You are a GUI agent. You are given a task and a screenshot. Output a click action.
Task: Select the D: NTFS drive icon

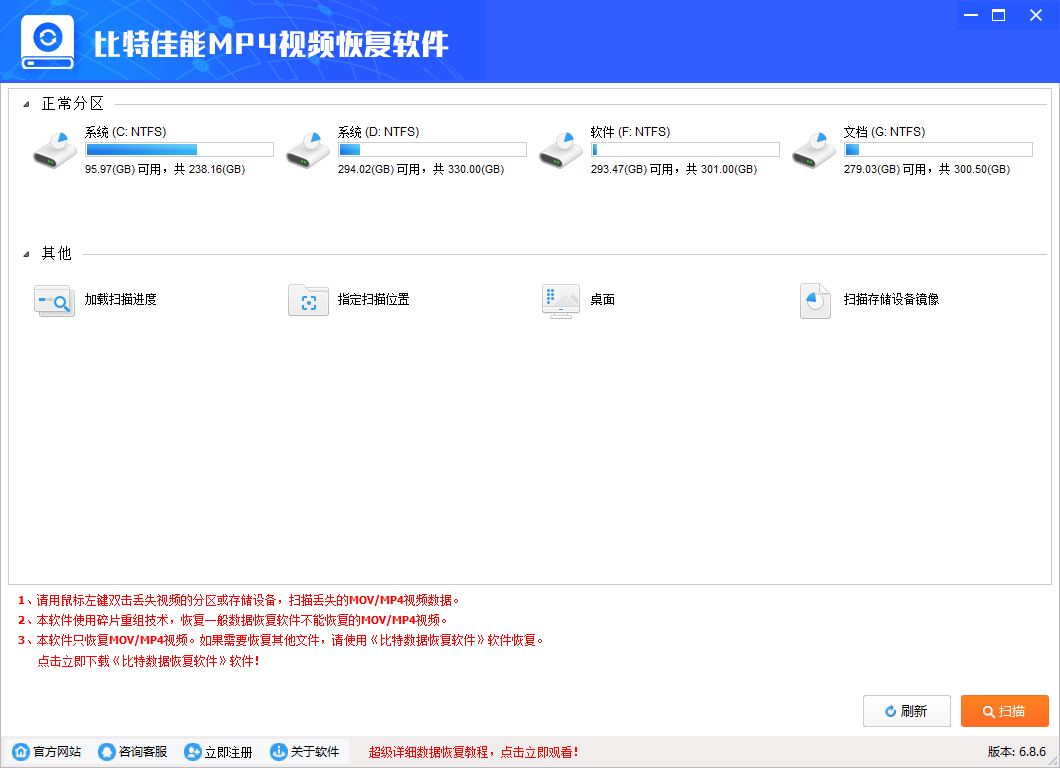click(x=308, y=150)
